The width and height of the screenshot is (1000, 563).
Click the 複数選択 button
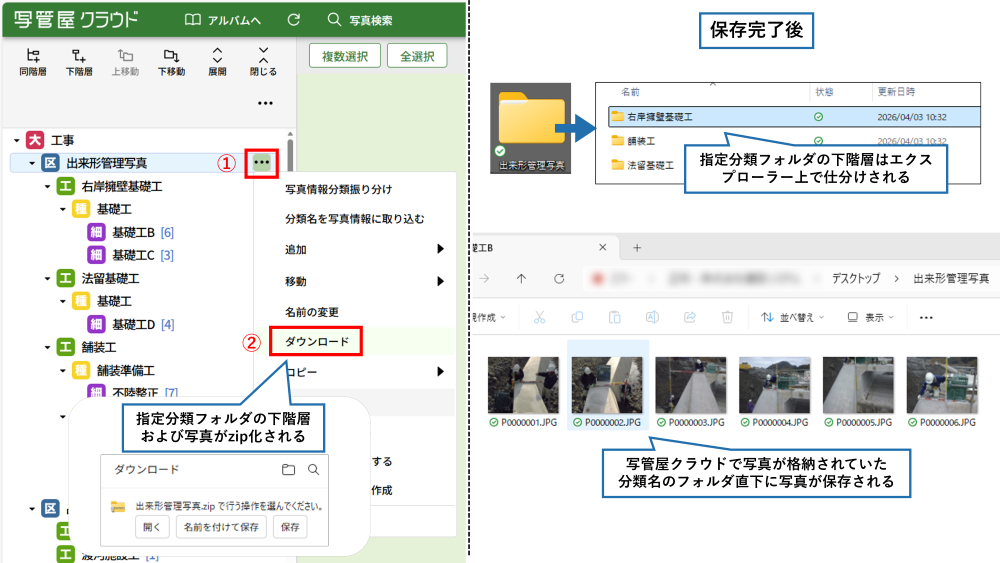pyautogui.click(x=344, y=56)
